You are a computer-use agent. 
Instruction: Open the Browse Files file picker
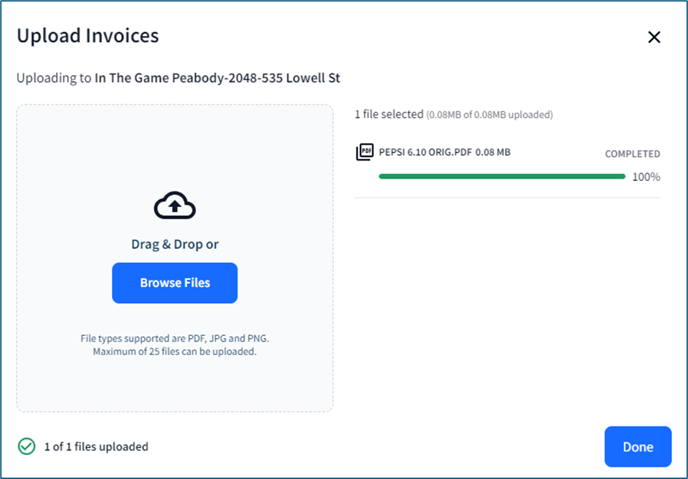click(x=175, y=283)
